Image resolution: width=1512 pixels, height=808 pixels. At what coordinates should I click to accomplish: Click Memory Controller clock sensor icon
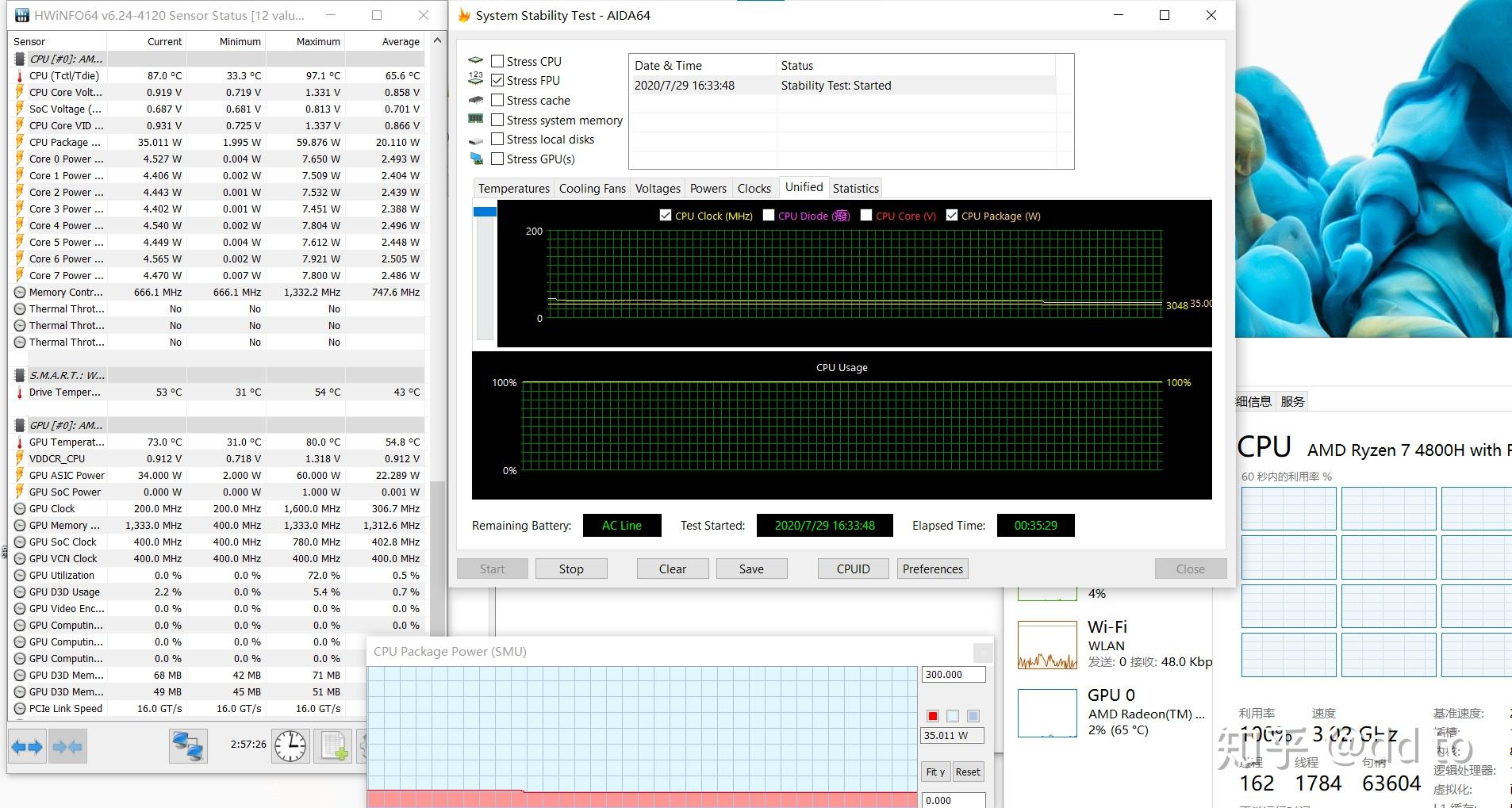pos(20,292)
